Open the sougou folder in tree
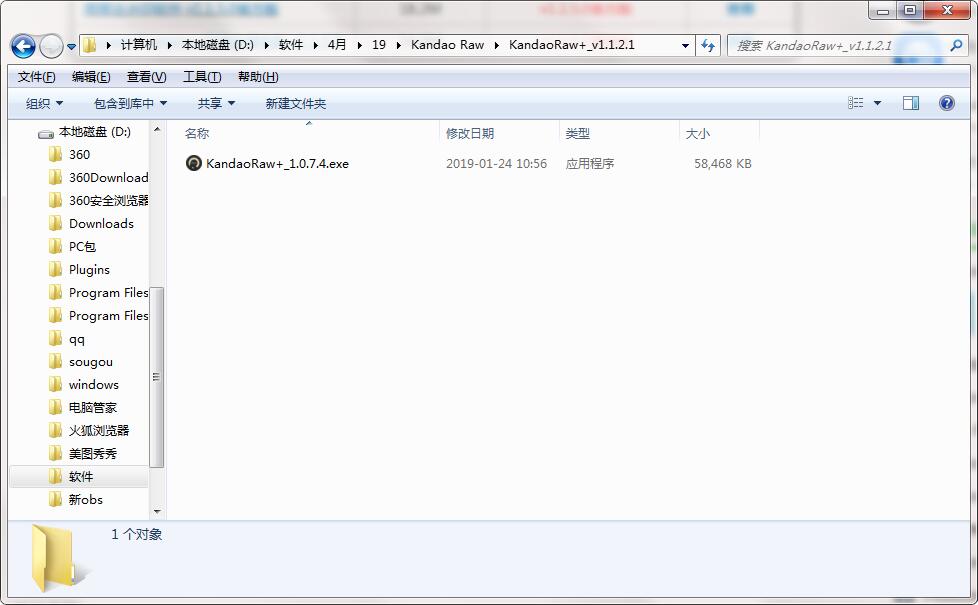This screenshot has width=978, height=605. coord(90,362)
